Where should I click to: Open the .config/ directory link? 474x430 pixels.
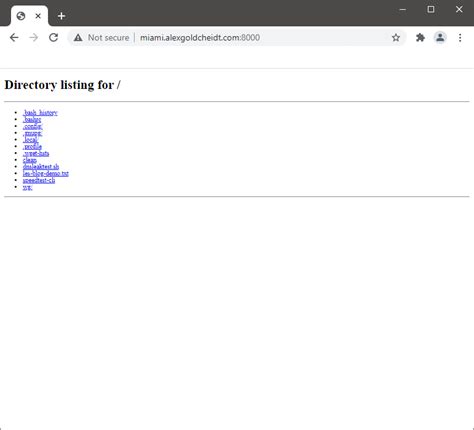click(33, 126)
